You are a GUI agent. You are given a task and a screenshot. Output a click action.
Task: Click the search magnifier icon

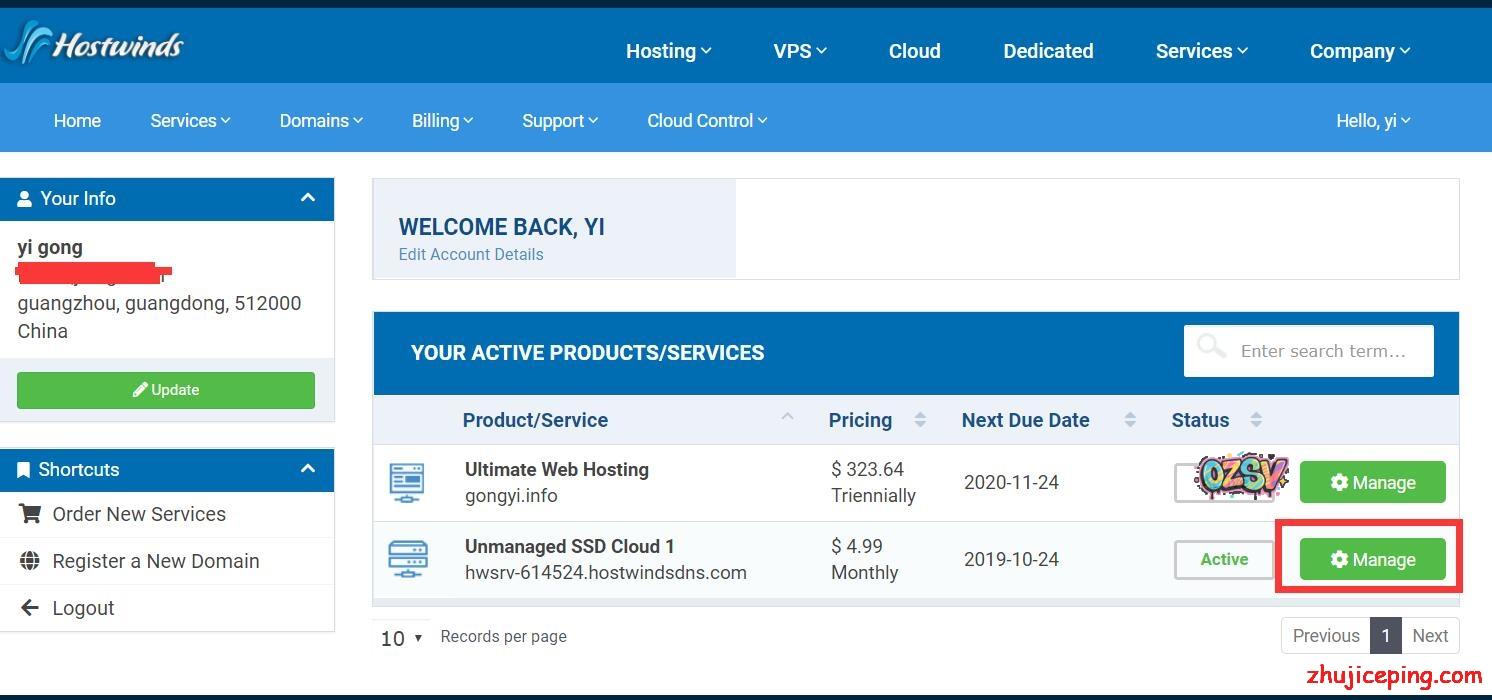1211,348
